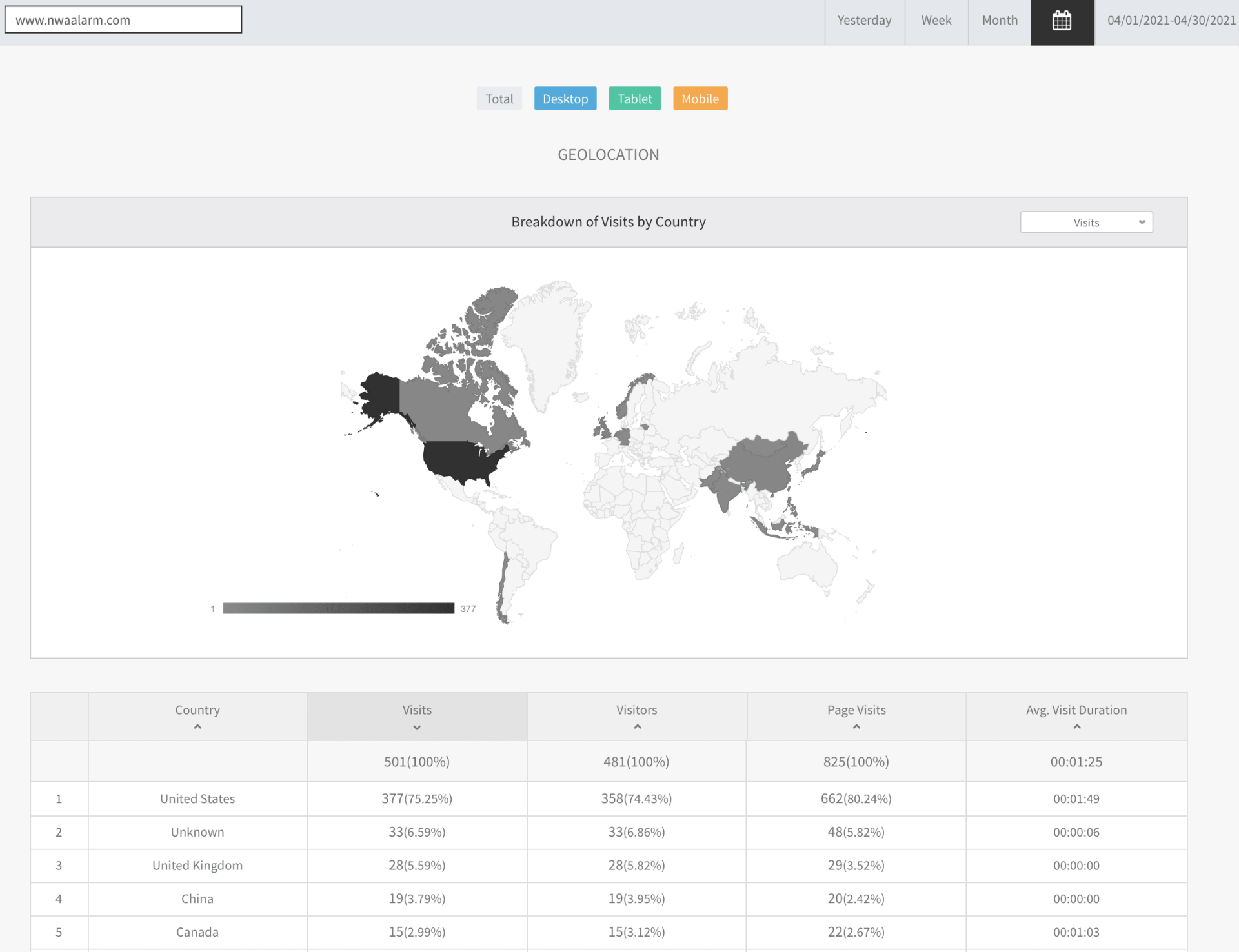Sort by Country column arrow
Screen dimensions: 1239x952
pos(197,727)
